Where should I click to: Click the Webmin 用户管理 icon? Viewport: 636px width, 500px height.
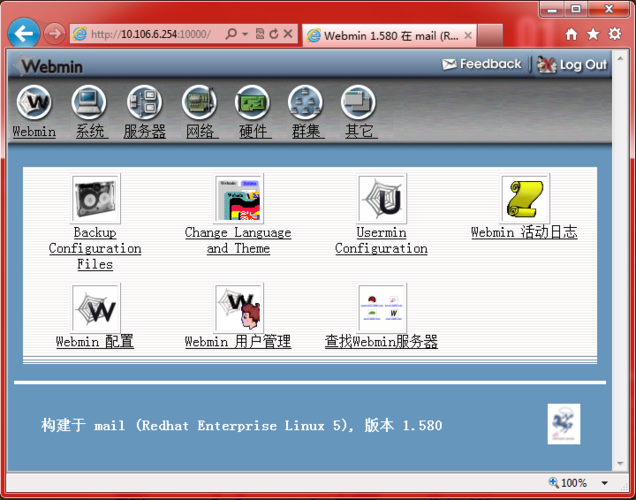(x=238, y=308)
